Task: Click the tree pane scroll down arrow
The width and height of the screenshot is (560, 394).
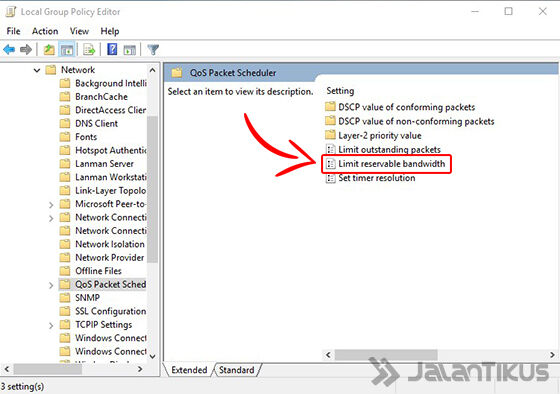Action: 152,356
